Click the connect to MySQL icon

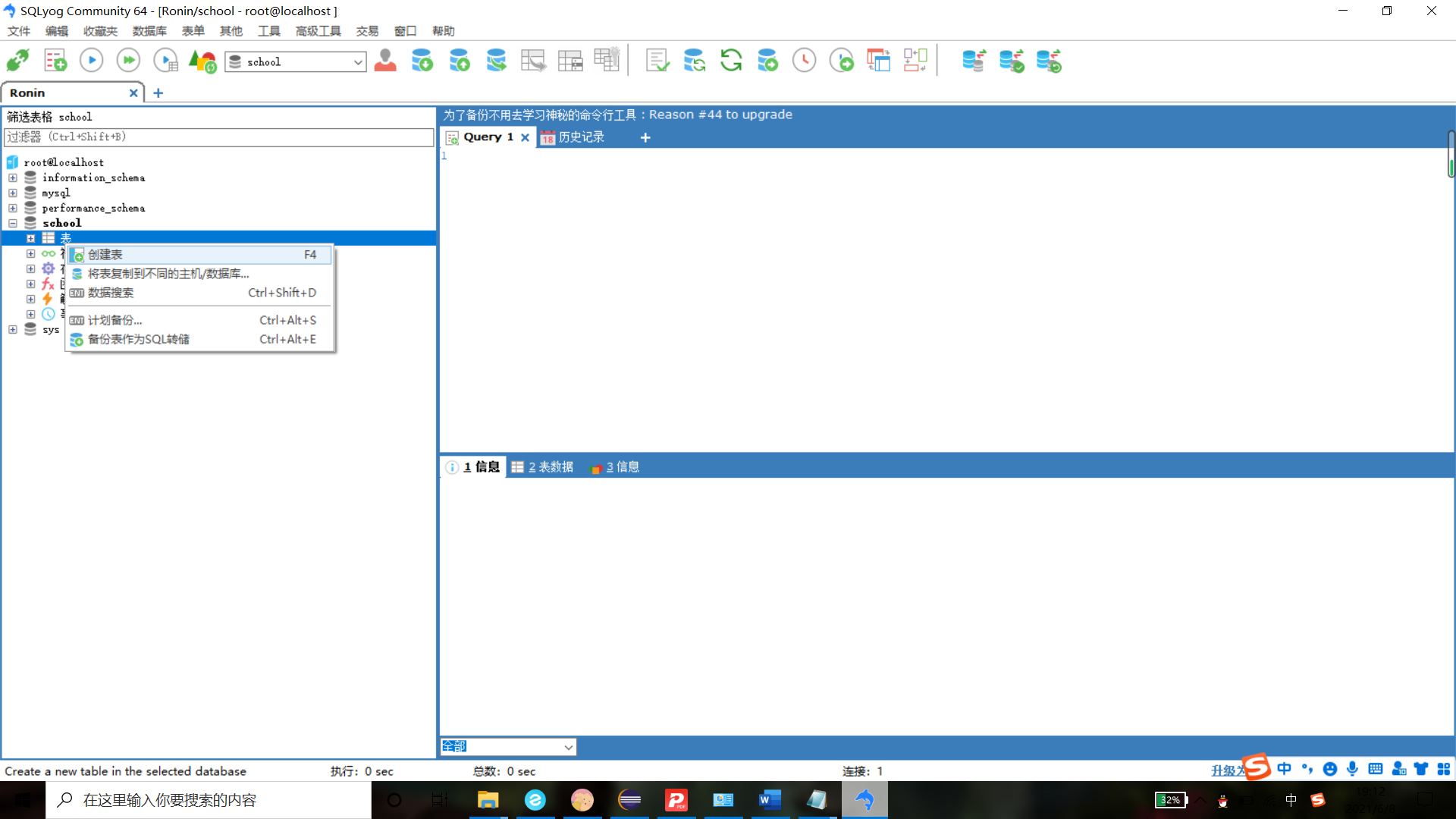(17, 60)
